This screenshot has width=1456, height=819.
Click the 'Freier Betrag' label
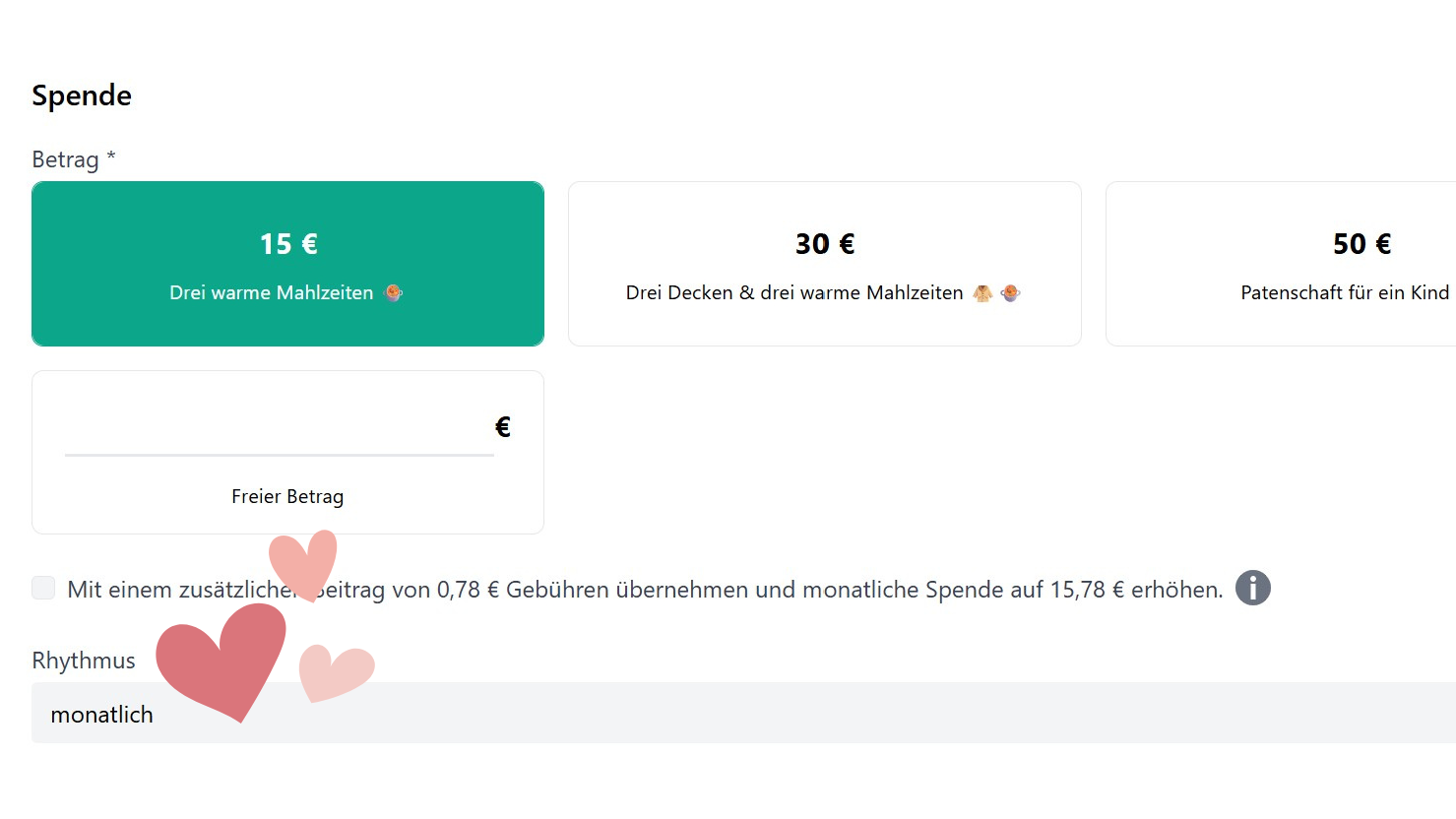(x=287, y=497)
